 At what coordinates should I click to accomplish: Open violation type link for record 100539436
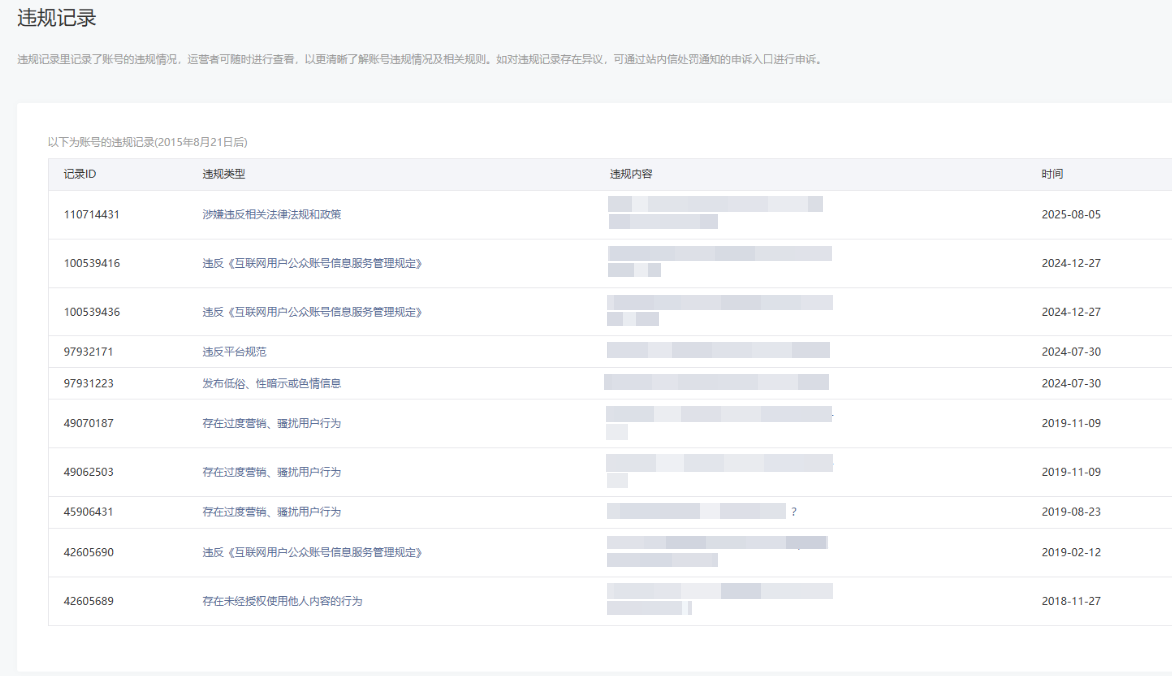312,312
